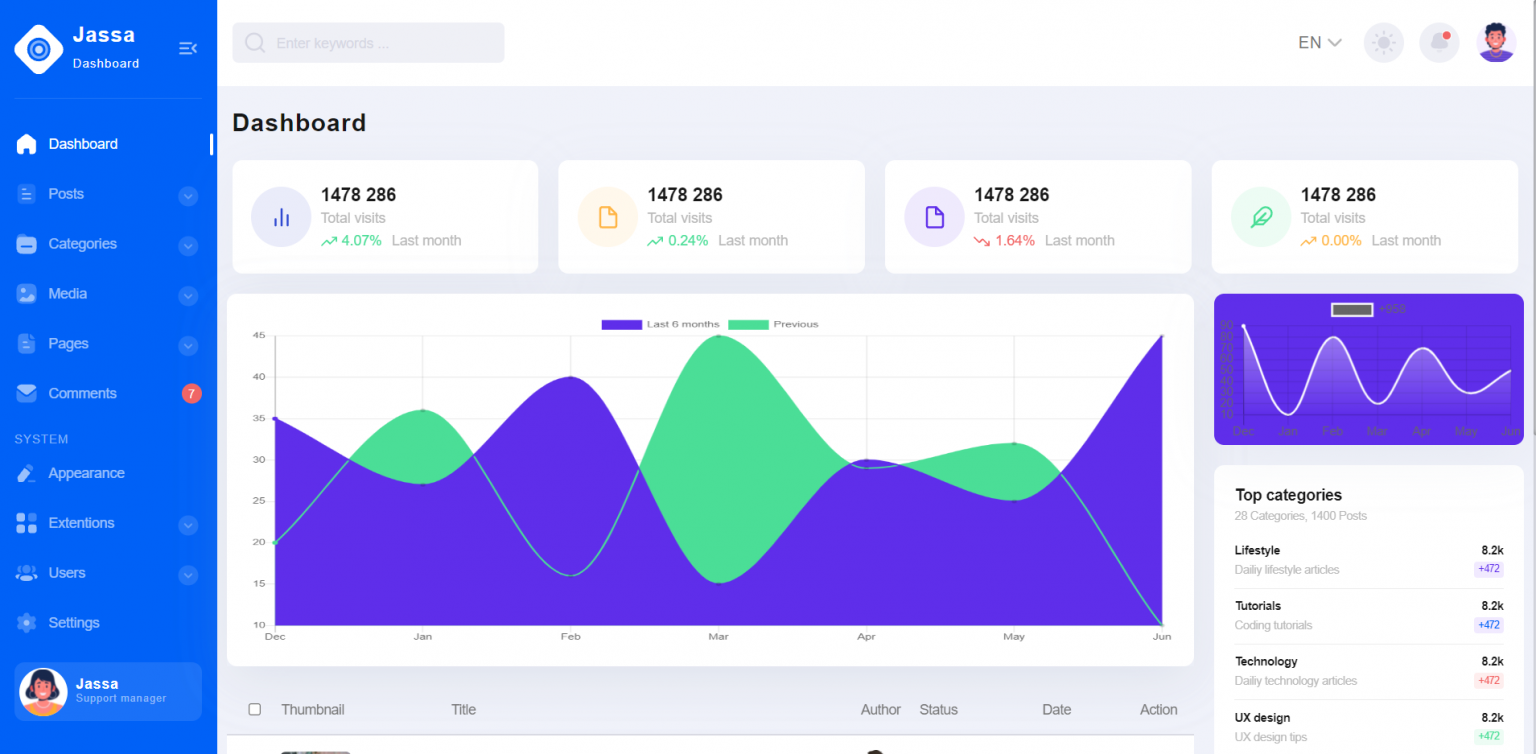This screenshot has height=754, width=1536.
Task: Toggle the 'Previous' chart legend
Action: tap(773, 324)
